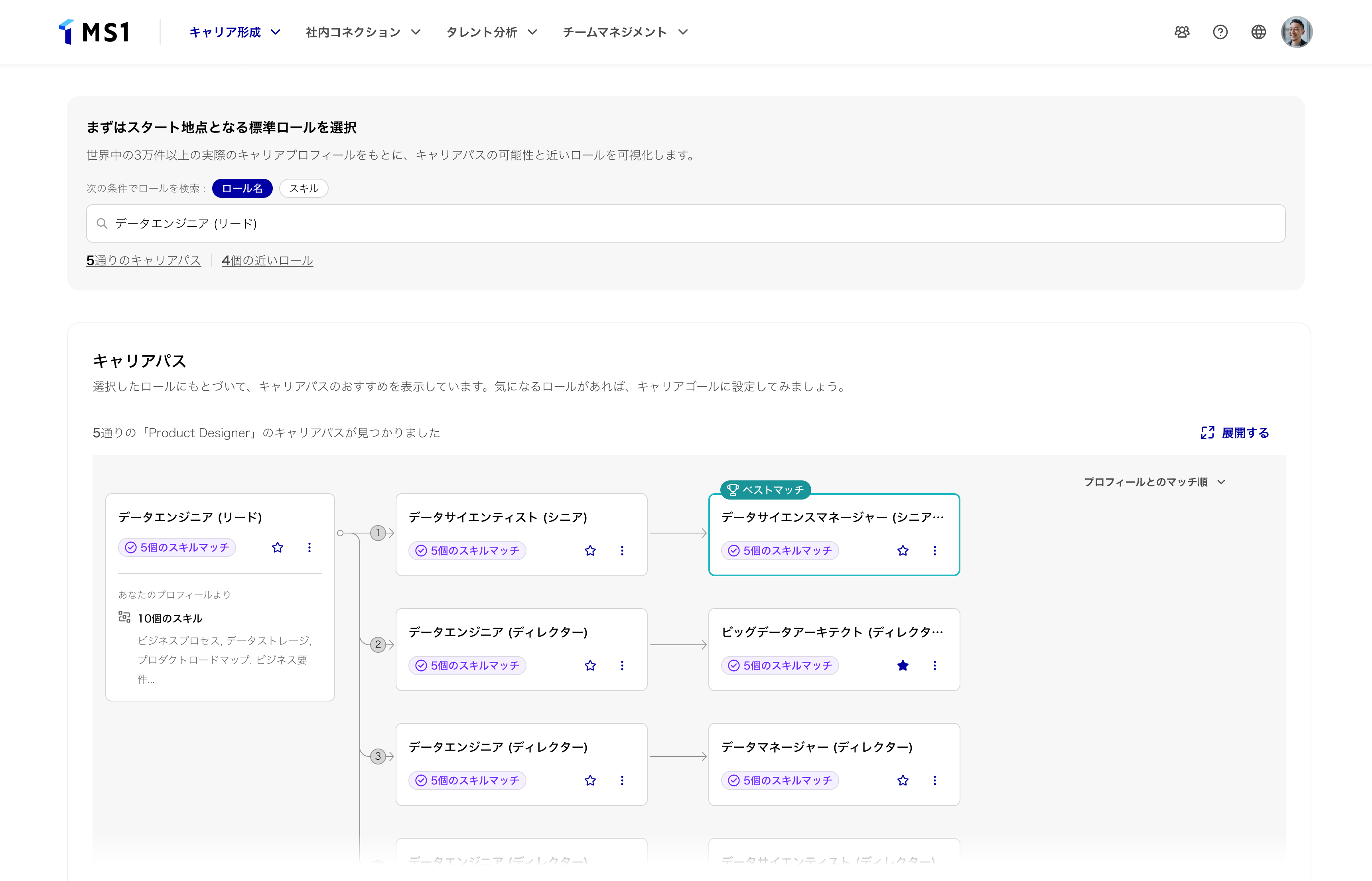1372x881 pixels.
Task: Expand the キャリア形成 menu
Action: (x=235, y=32)
